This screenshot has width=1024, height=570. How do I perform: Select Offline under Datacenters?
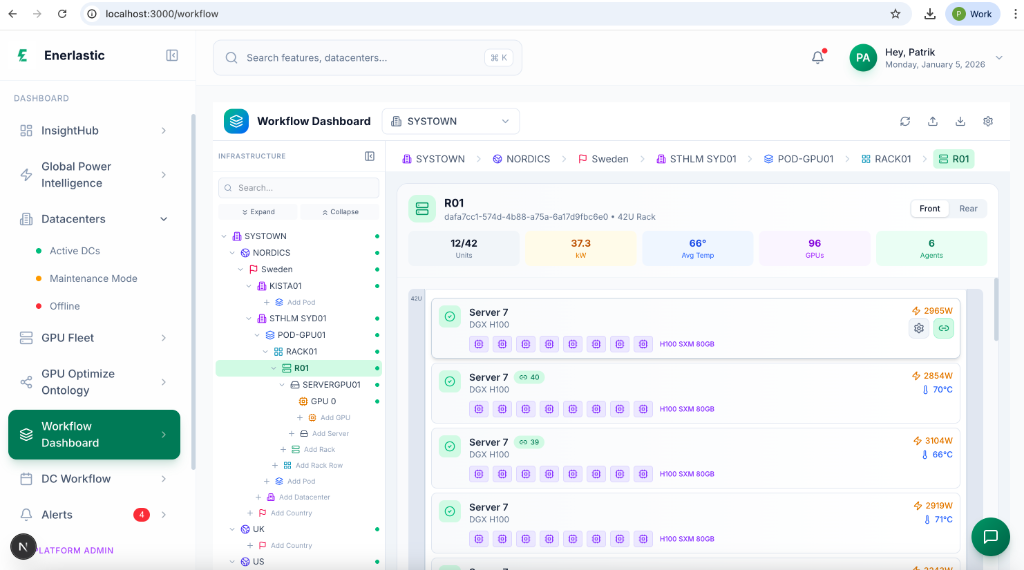(65, 306)
